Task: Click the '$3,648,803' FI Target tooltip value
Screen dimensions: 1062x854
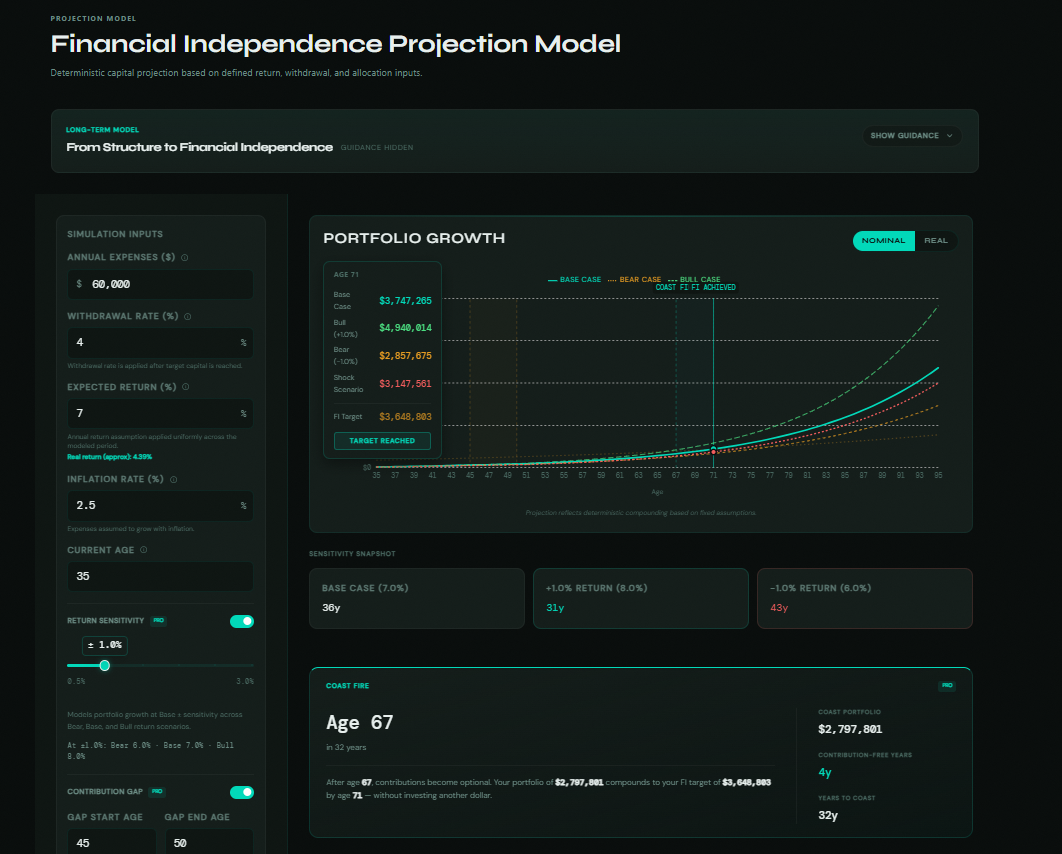Action: [x=405, y=417]
